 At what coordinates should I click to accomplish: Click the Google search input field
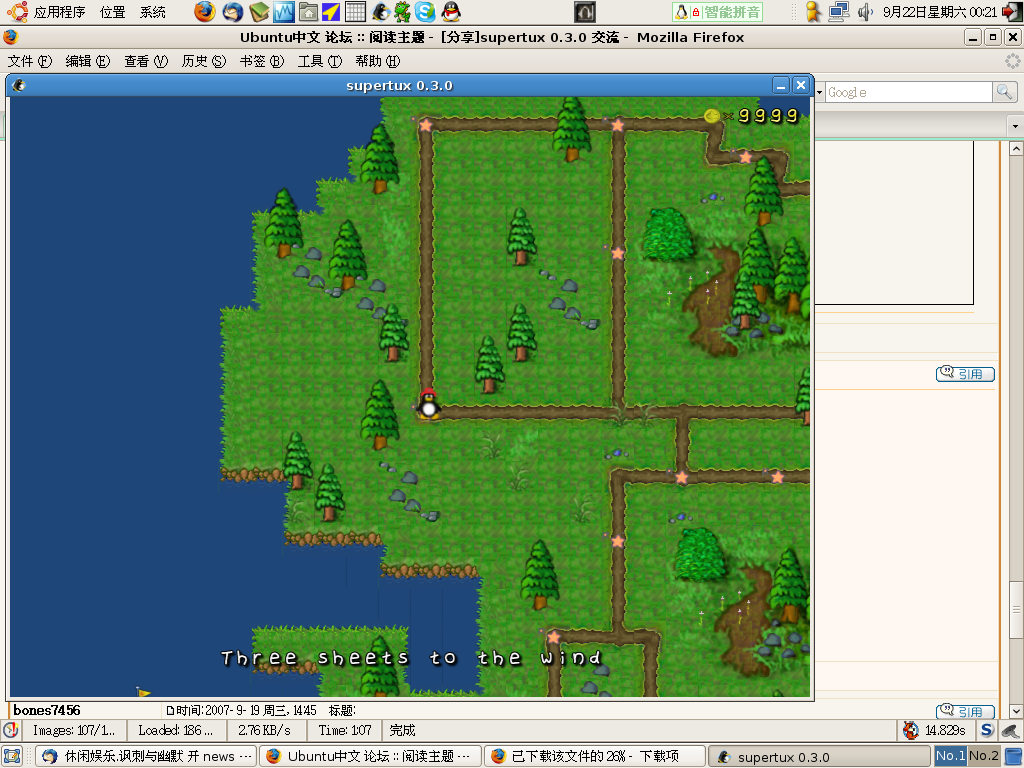[908, 92]
